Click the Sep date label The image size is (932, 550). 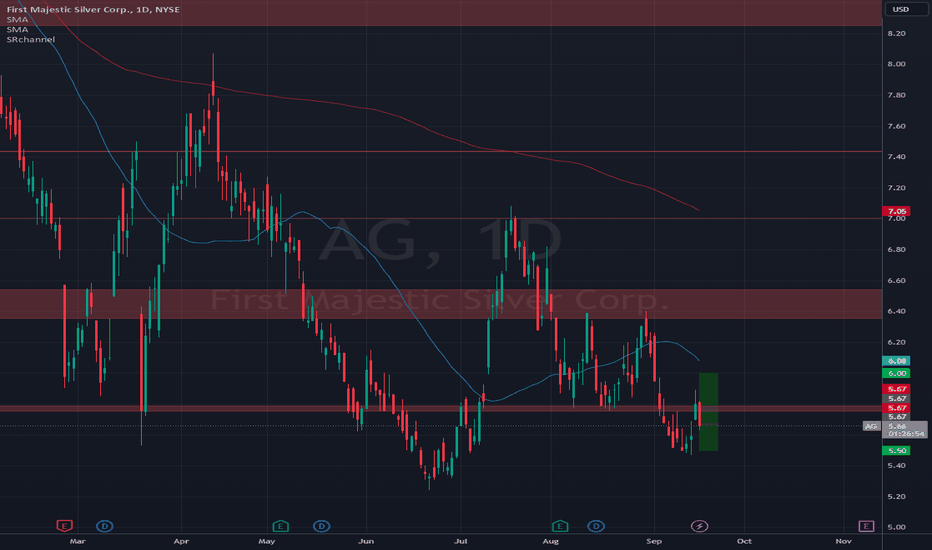pyautogui.click(x=654, y=541)
